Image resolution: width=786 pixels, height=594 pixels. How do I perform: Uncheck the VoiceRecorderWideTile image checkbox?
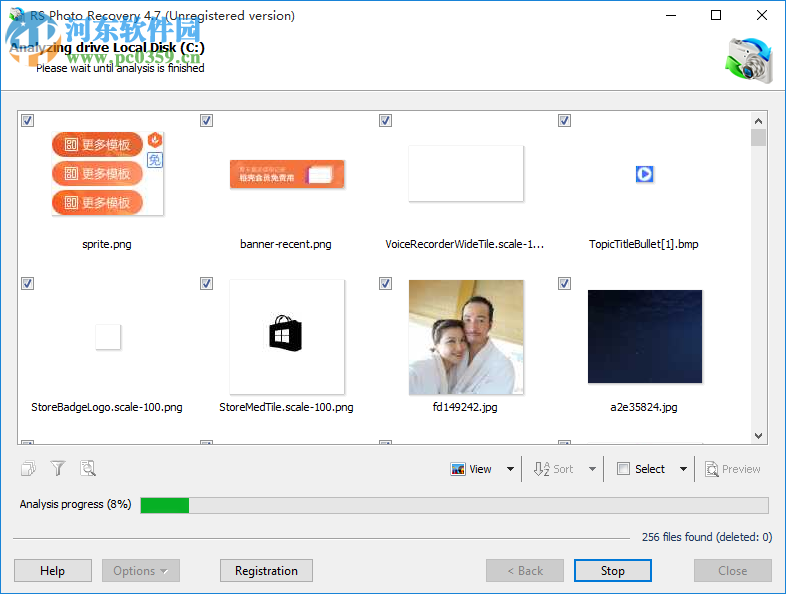[385, 120]
